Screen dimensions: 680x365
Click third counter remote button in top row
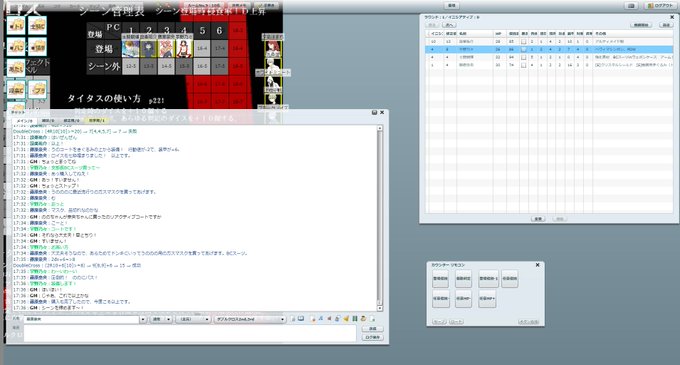pos(489,279)
